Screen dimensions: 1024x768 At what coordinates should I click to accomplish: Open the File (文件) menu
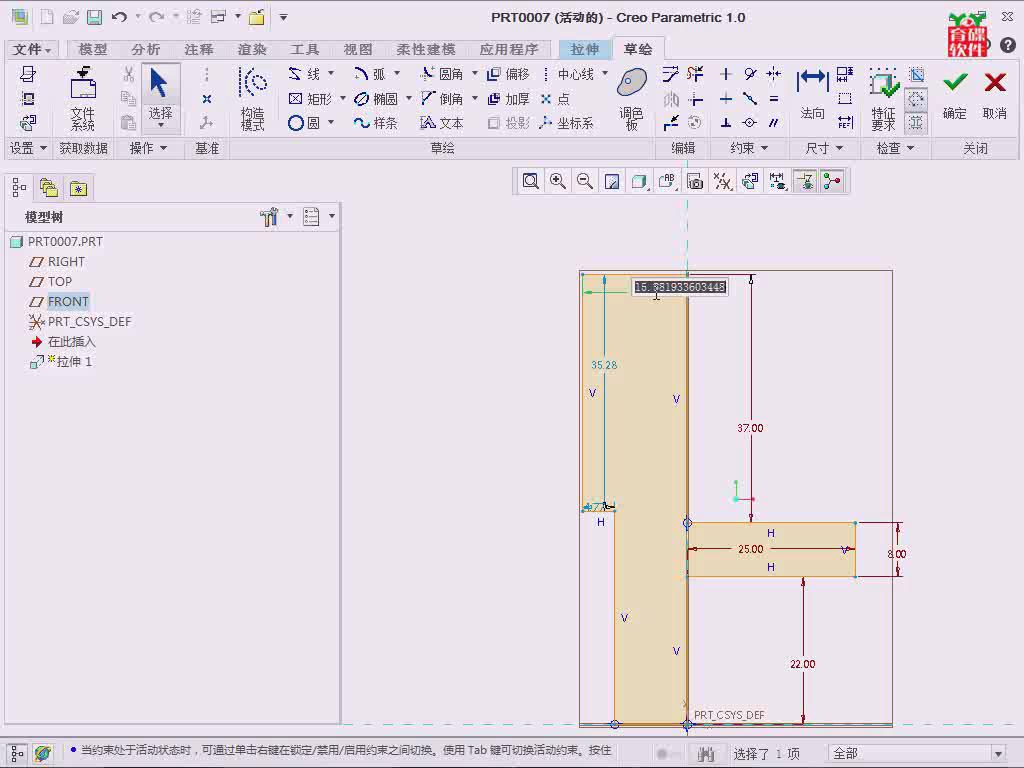31,49
